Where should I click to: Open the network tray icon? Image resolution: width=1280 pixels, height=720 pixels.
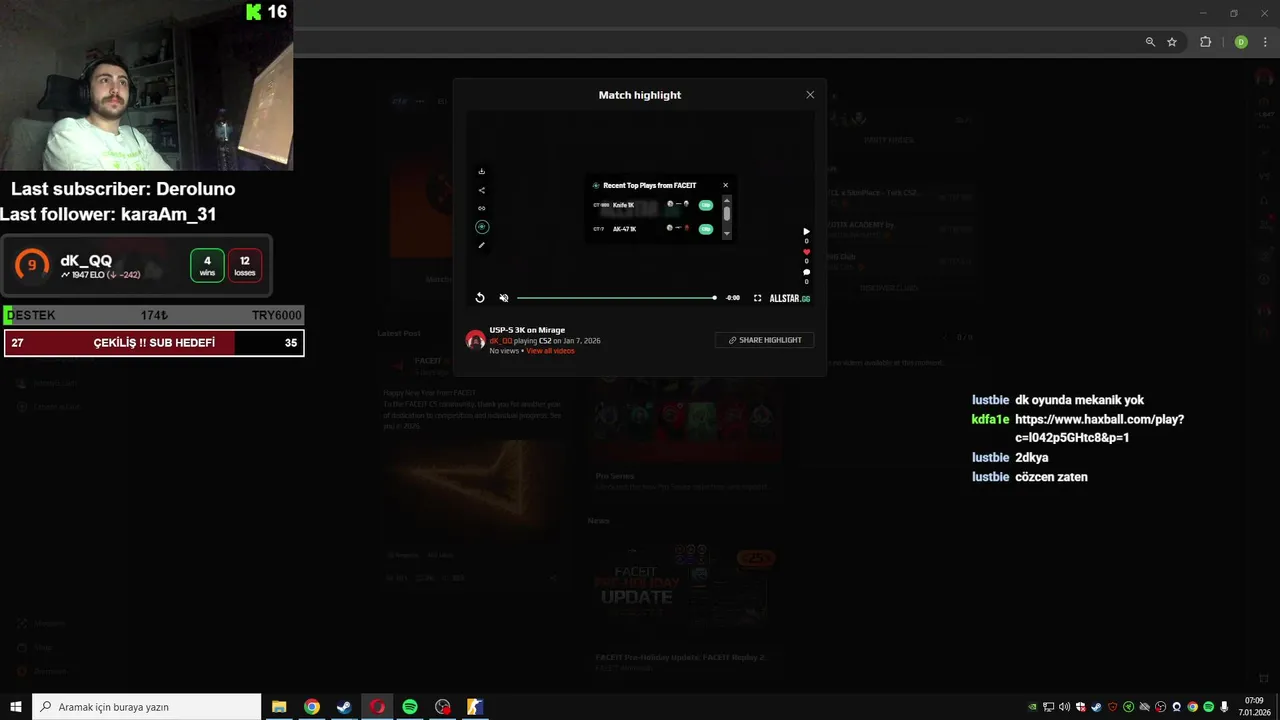(x=1048, y=707)
